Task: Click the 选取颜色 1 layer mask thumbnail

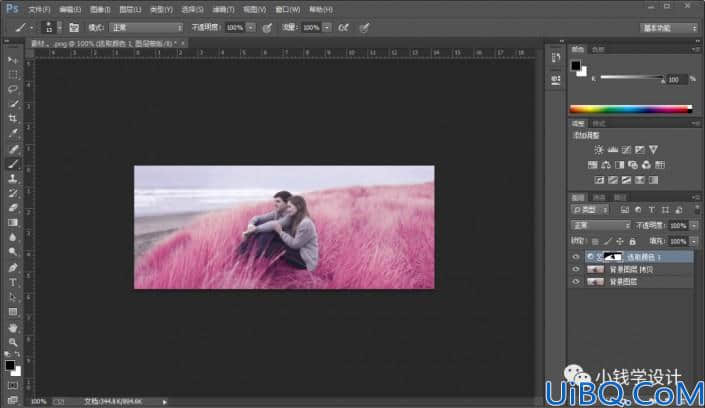Action: [x=613, y=257]
